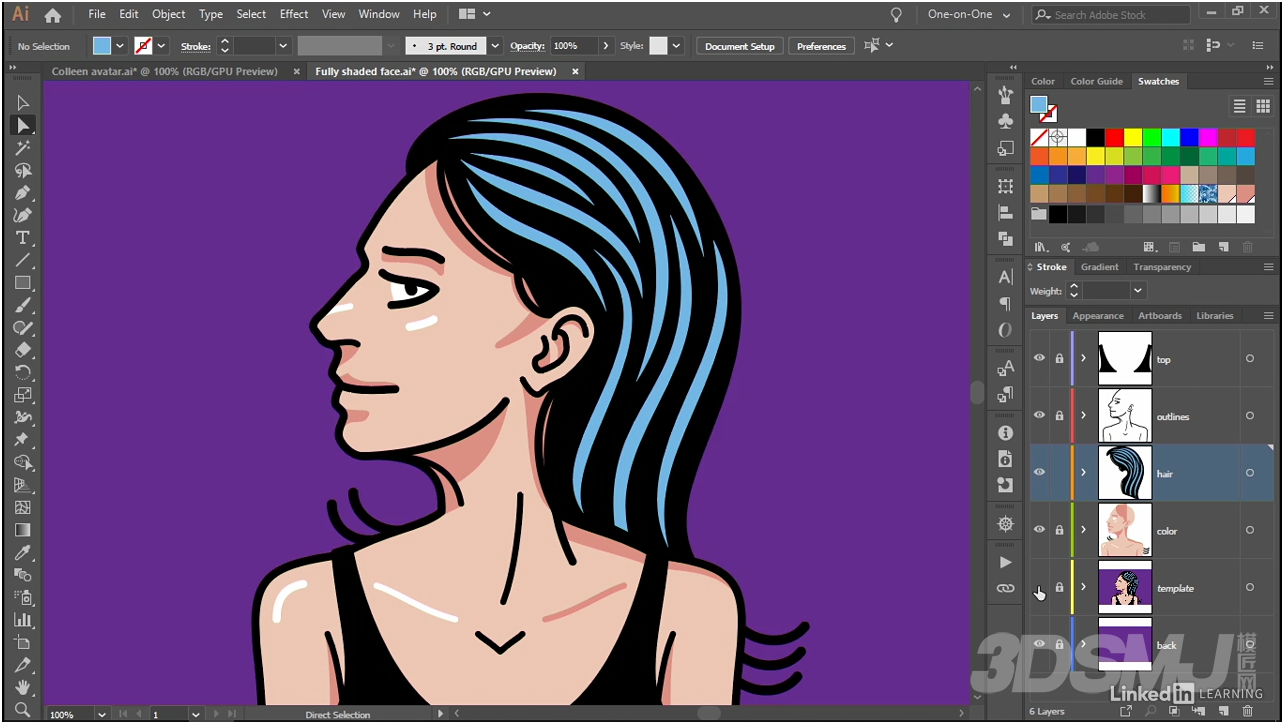Select the Eyedropper tool
1284x724 pixels.
[x=22, y=553]
